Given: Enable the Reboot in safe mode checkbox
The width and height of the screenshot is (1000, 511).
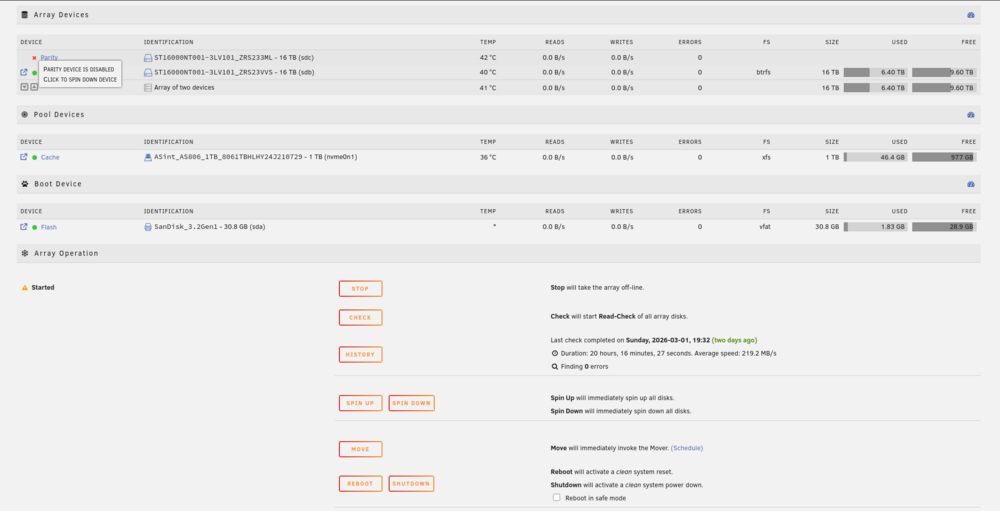Looking at the screenshot, I should (x=556, y=497).
